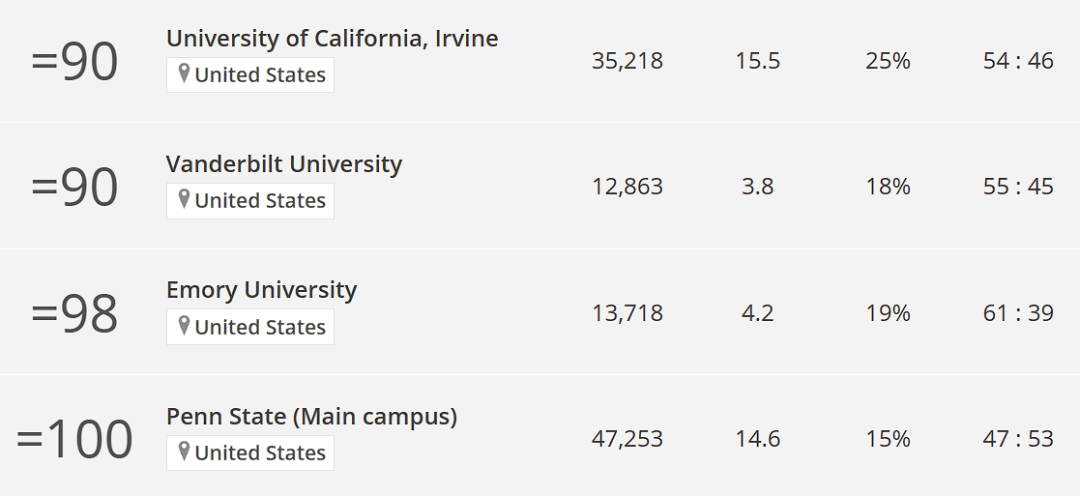Click United States tag below UC Irvine
1080x496 pixels.
pyautogui.click(x=250, y=74)
